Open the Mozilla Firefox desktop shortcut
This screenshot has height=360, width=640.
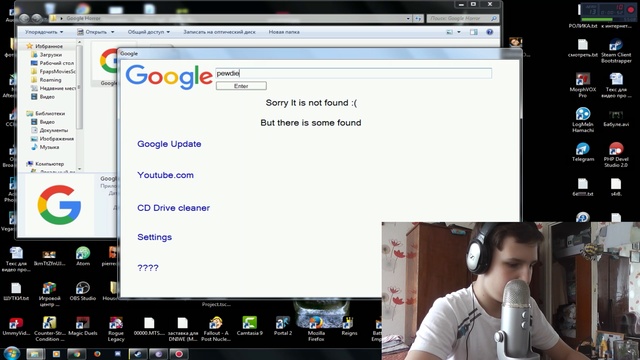[x=316, y=329]
